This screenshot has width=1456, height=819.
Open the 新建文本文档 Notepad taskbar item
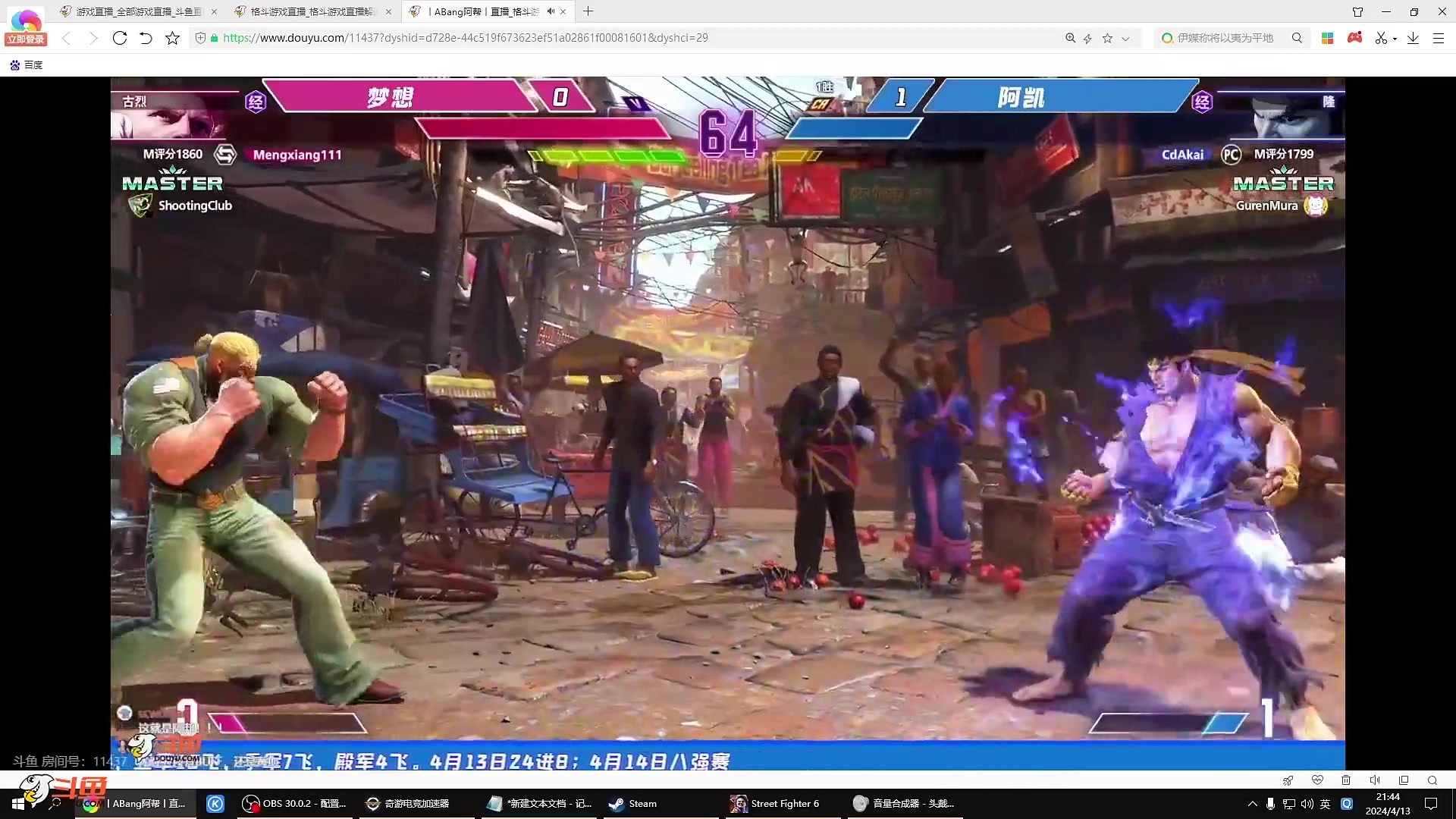[539, 804]
